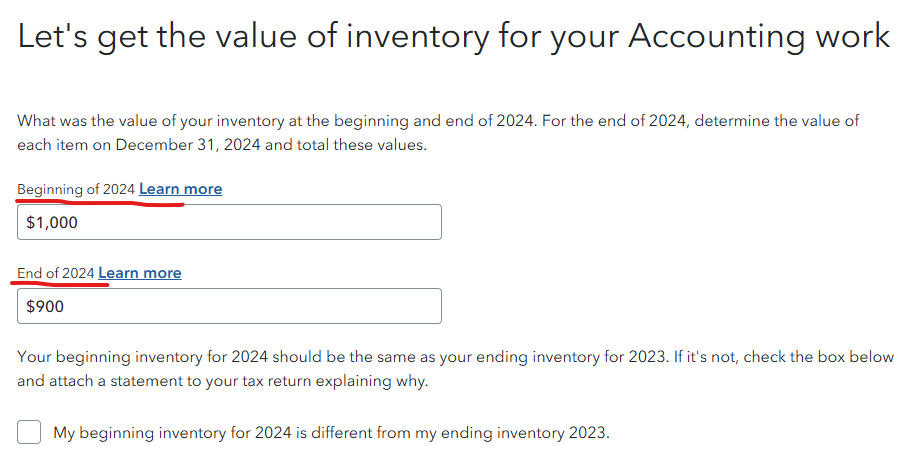910x455 pixels.
Task: Click the $1,000 value in the beginning field
Action: (x=52, y=223)
